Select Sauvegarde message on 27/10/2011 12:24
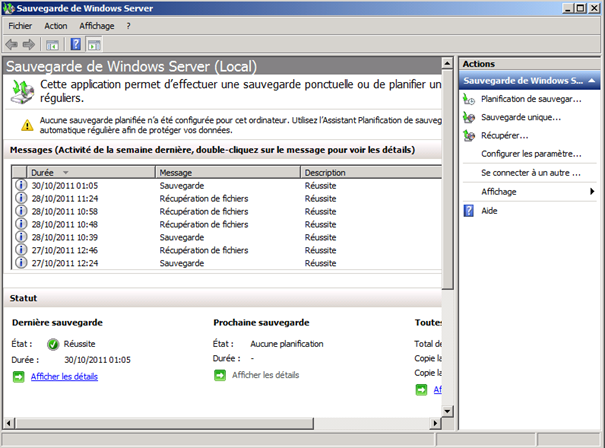605x448 pixels. pos(182,263)
